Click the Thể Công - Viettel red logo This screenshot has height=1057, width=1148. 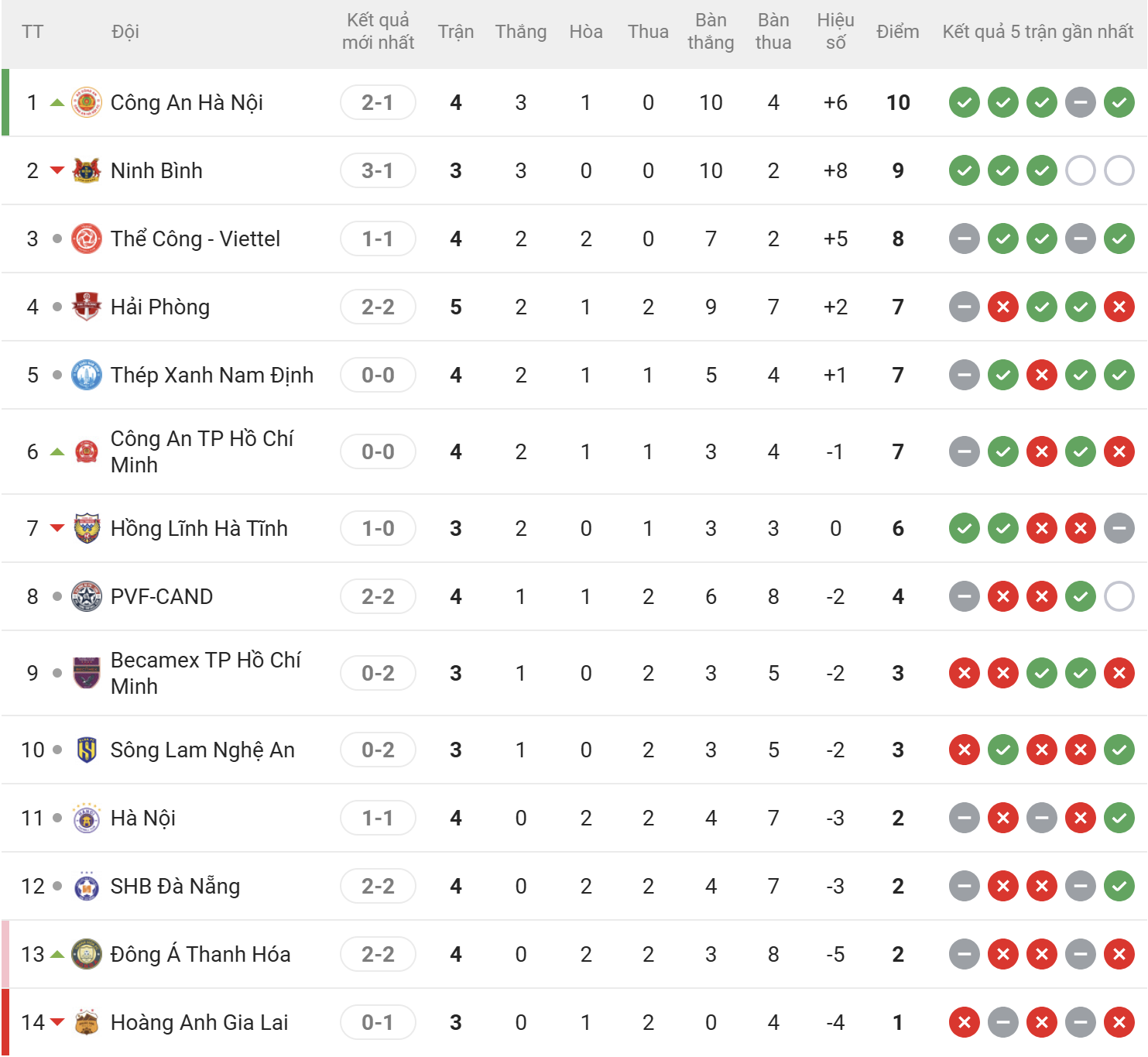(87, 239)
